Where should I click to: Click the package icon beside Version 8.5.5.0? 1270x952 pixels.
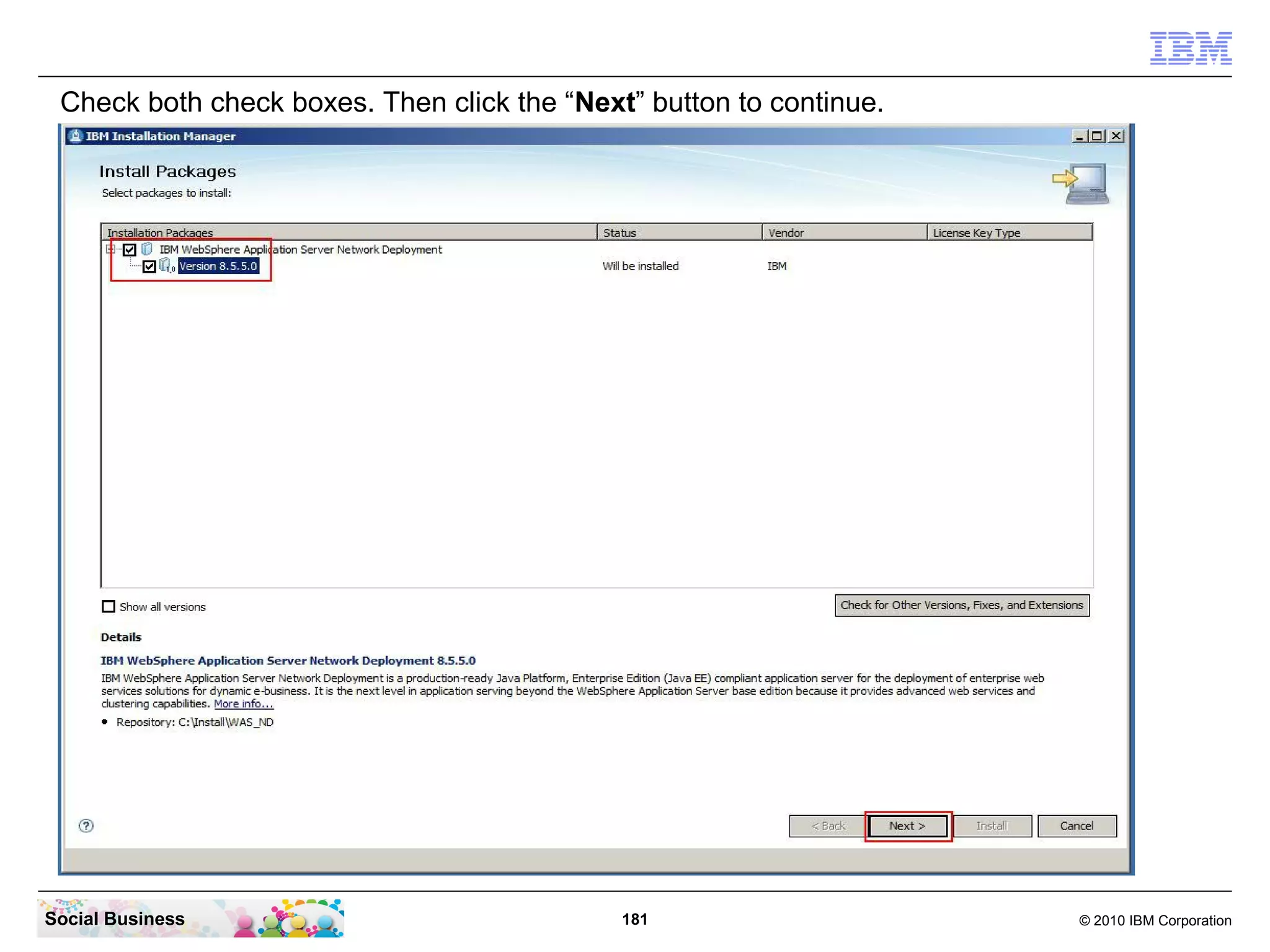point(166,266)
